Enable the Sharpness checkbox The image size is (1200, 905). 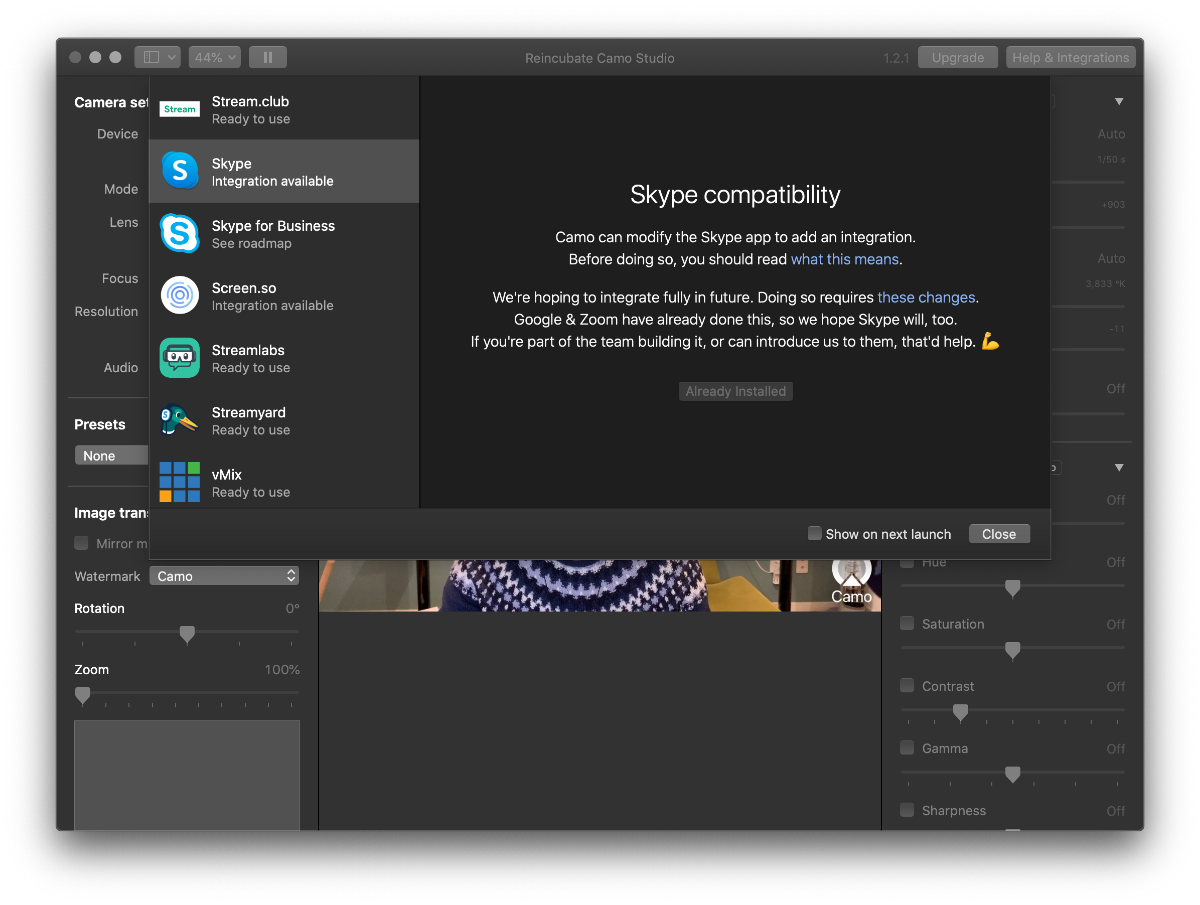[x=907, y=810]
